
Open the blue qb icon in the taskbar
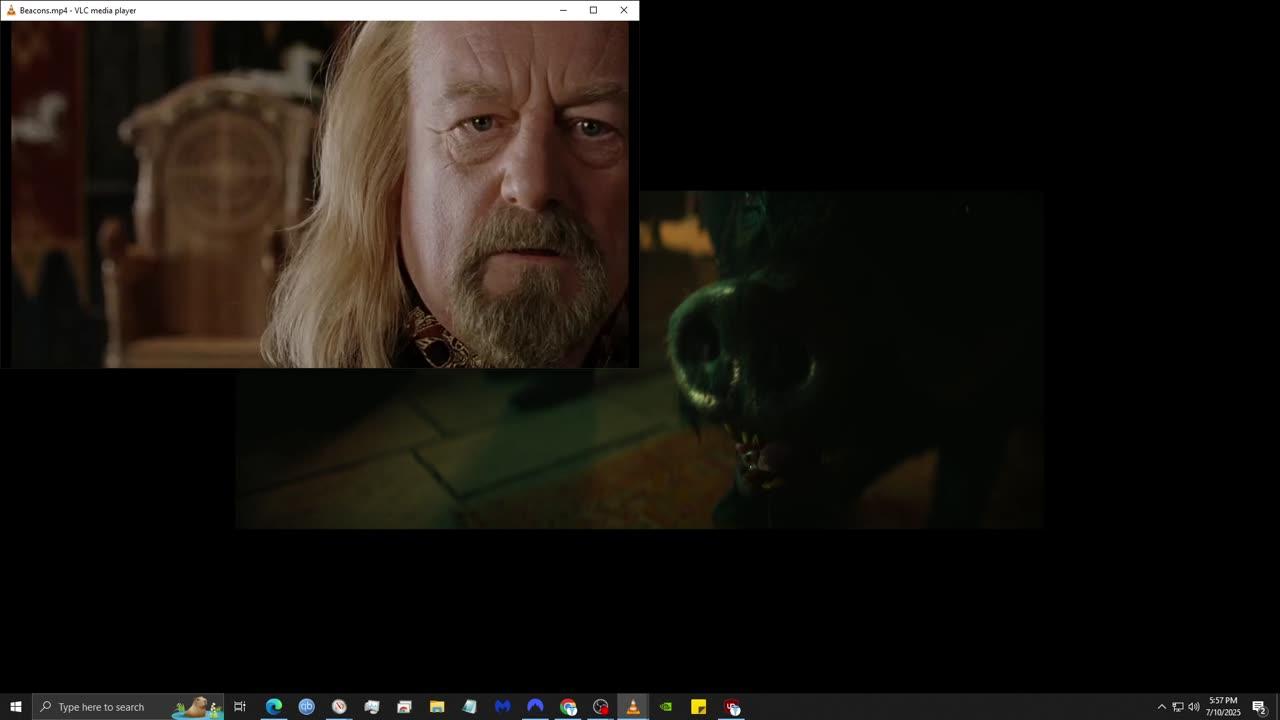(x=306, y=707)
